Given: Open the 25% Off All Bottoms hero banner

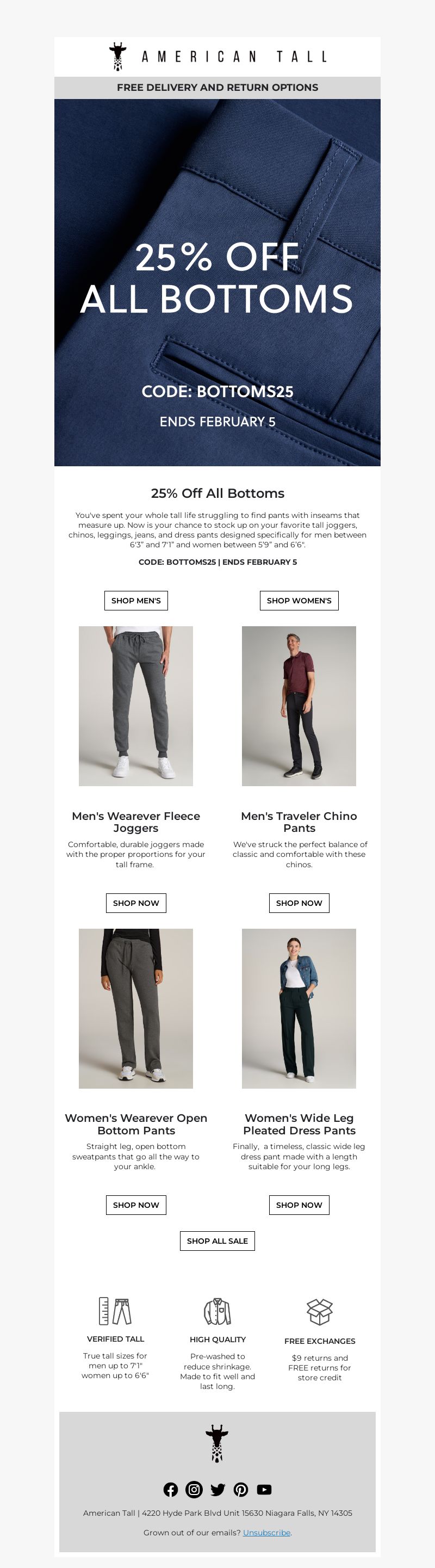Looking at the screenshot, I should pyautogui.click(x=217, y=282).
